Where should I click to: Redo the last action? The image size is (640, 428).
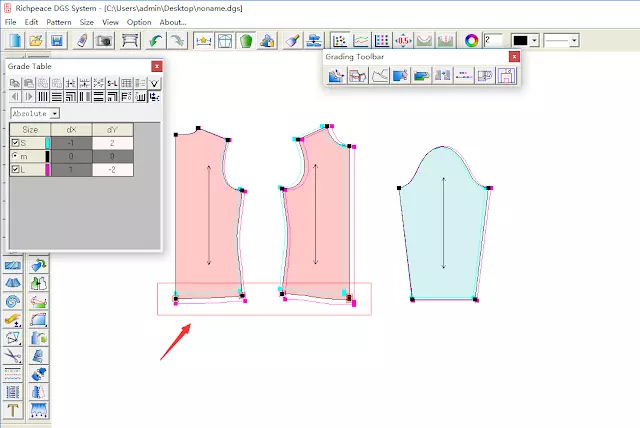pyautogui.click(x=177, y=41)
